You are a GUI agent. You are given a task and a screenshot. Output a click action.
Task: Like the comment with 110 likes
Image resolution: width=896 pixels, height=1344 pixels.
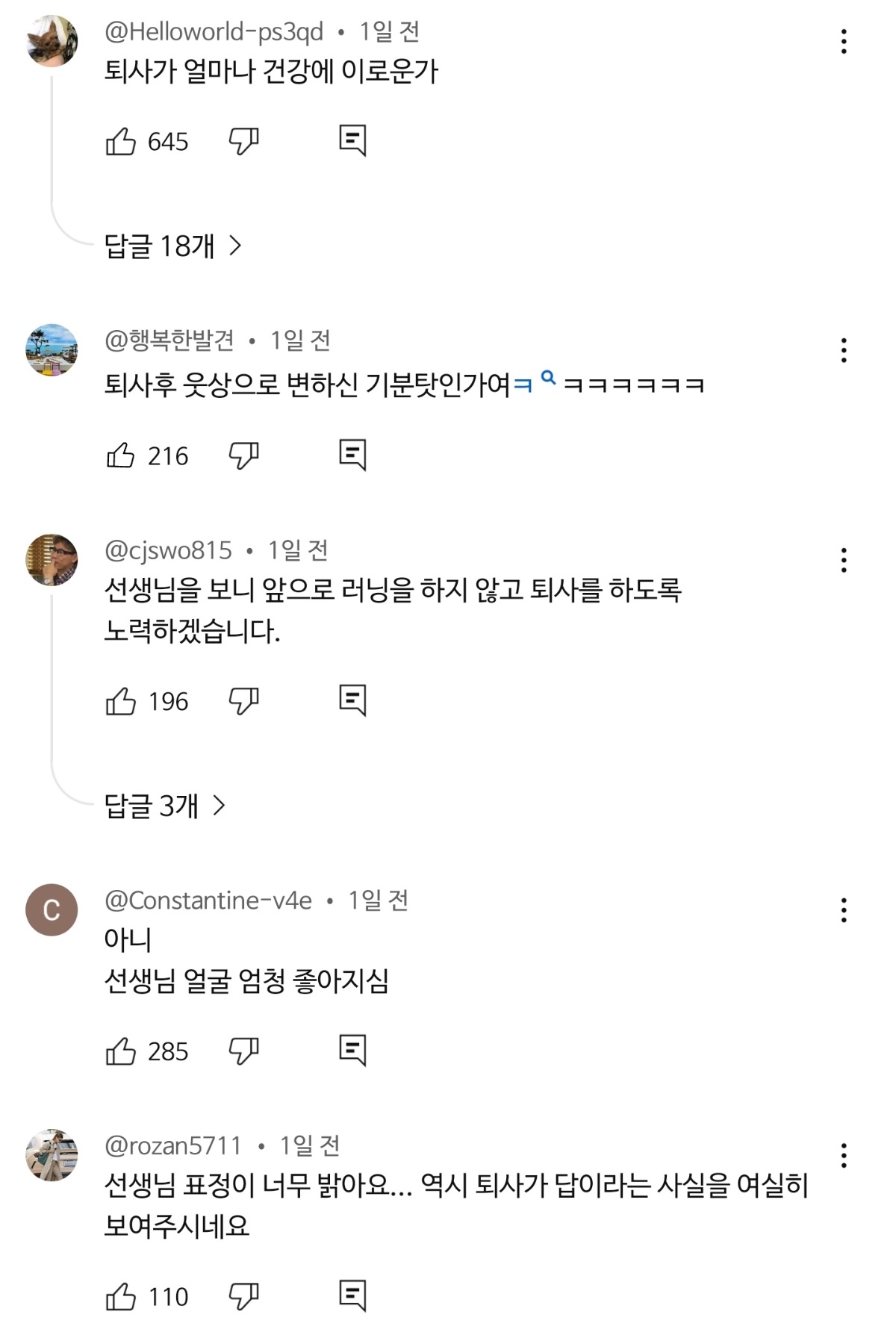121,1297
